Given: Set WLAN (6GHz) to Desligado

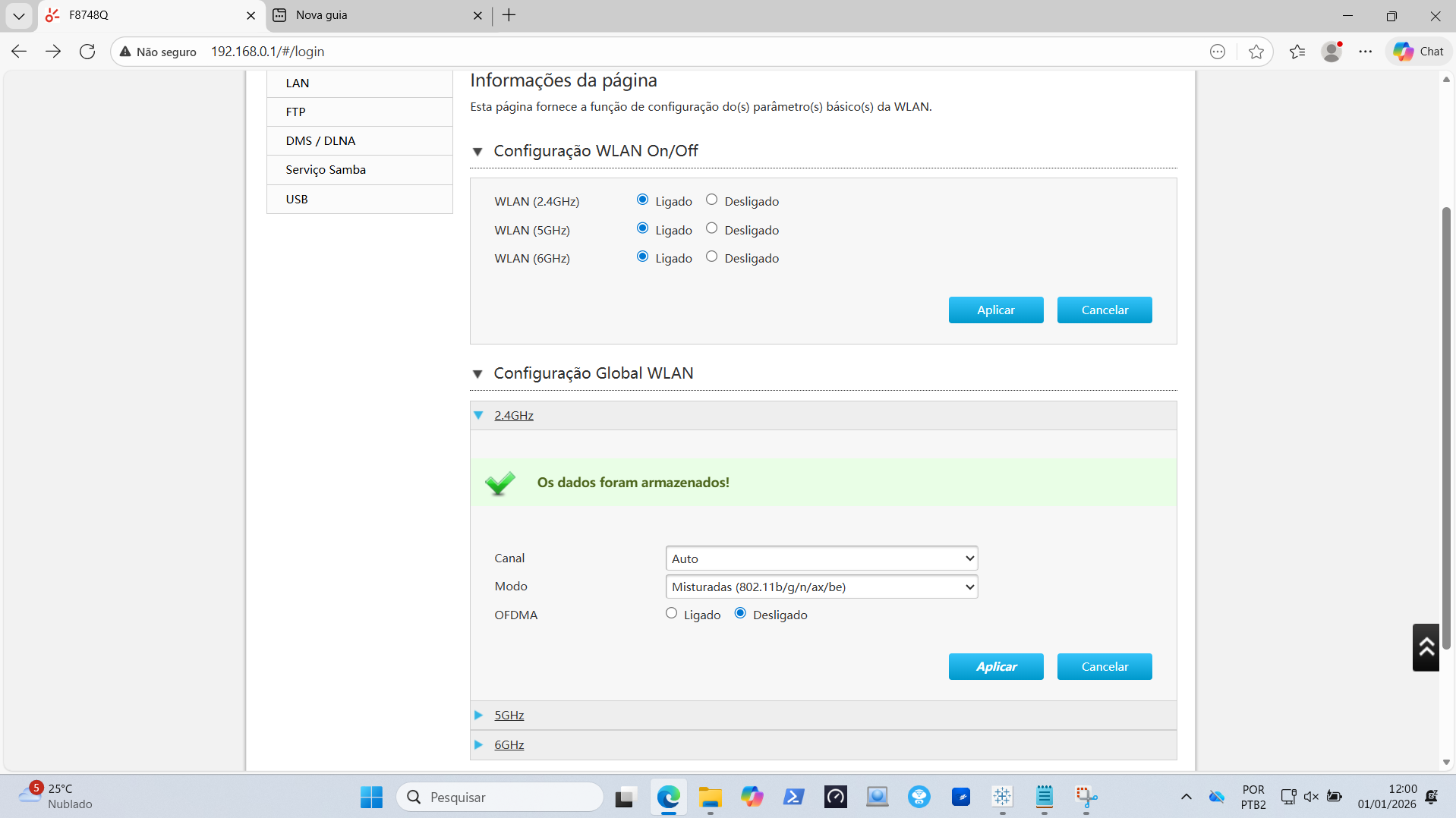Looking at the screenshot, I should (711, 256).
